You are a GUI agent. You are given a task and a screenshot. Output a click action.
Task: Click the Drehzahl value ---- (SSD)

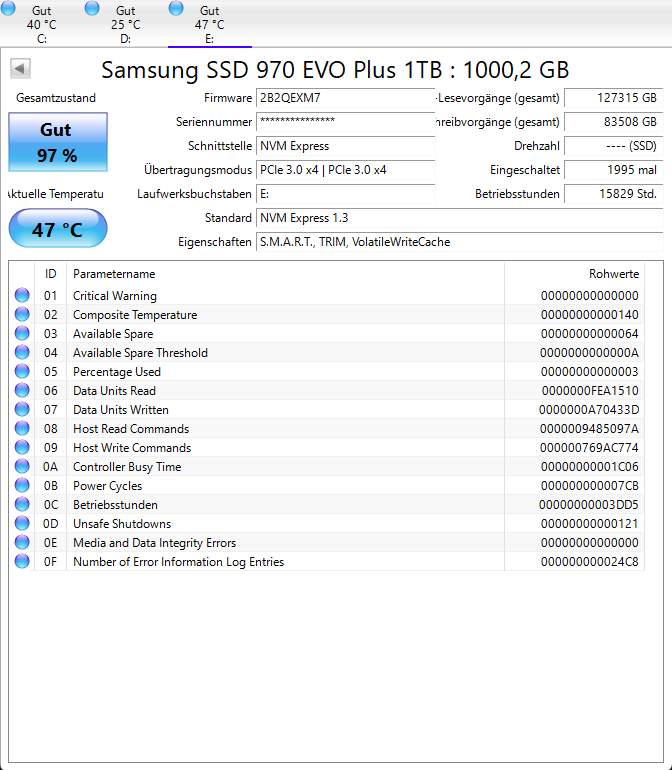pos(614,146)
